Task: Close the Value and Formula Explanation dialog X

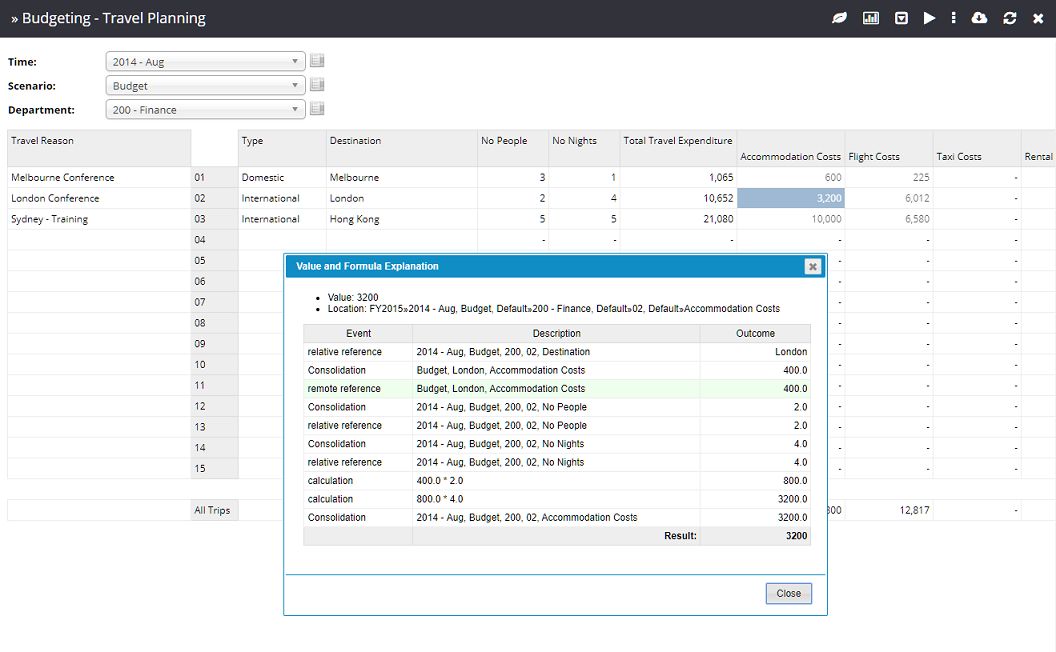Action: pos(812,267)
